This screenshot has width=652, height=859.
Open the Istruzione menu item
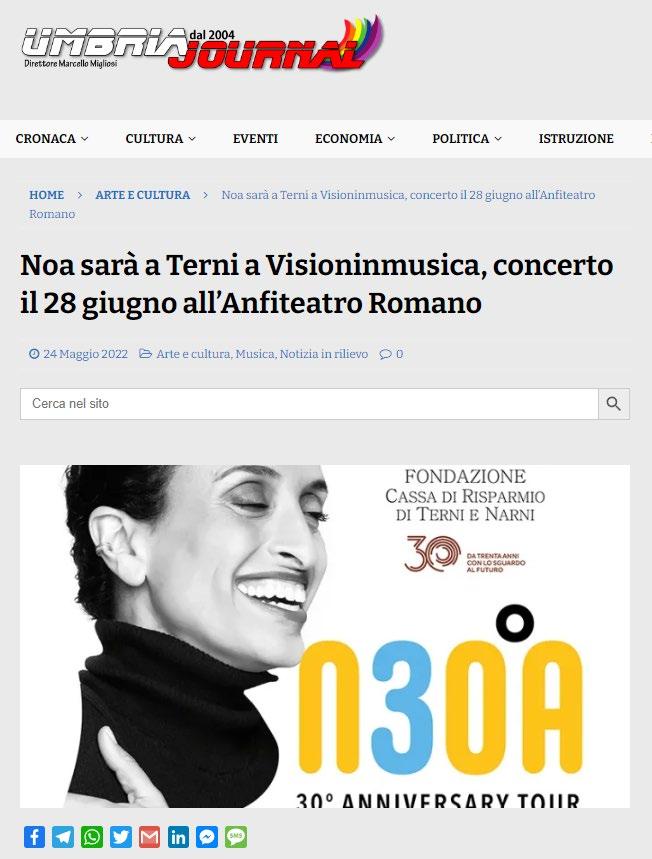tap(576, 139)
